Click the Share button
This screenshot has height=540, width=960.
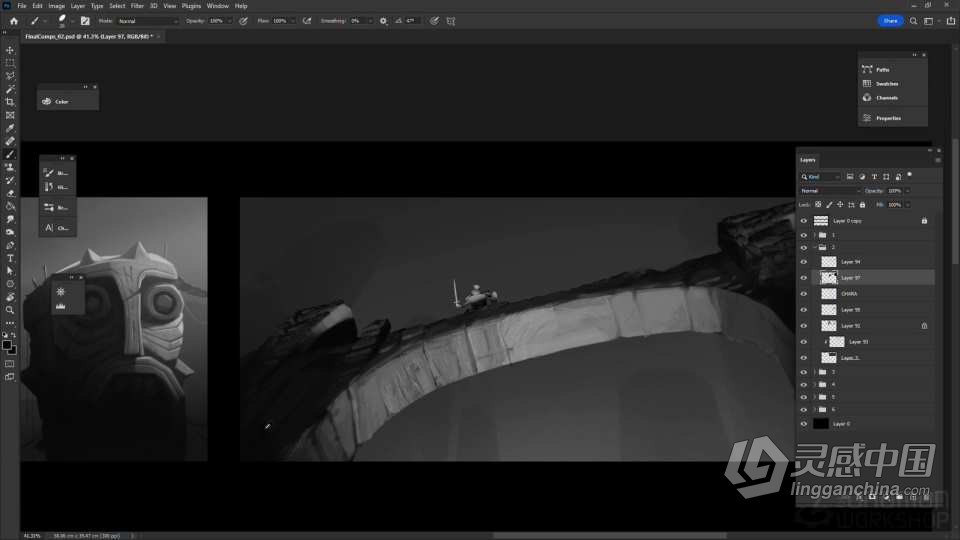[x=890, y=21]
